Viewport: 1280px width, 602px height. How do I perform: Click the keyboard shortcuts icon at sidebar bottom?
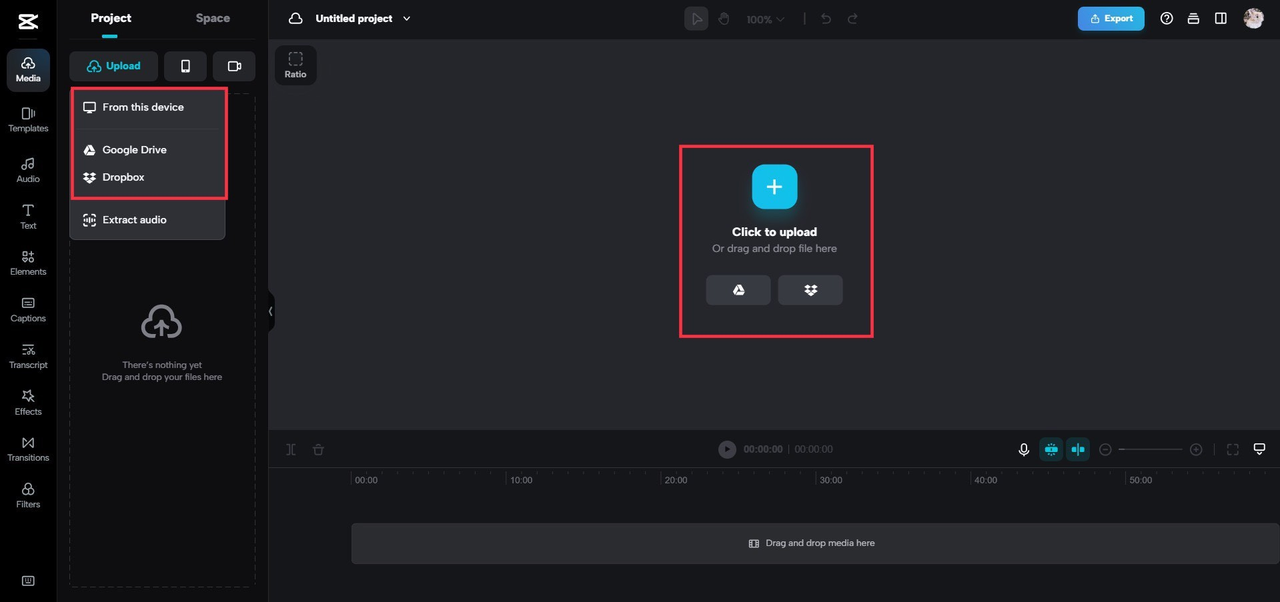[x=28, y=581]
